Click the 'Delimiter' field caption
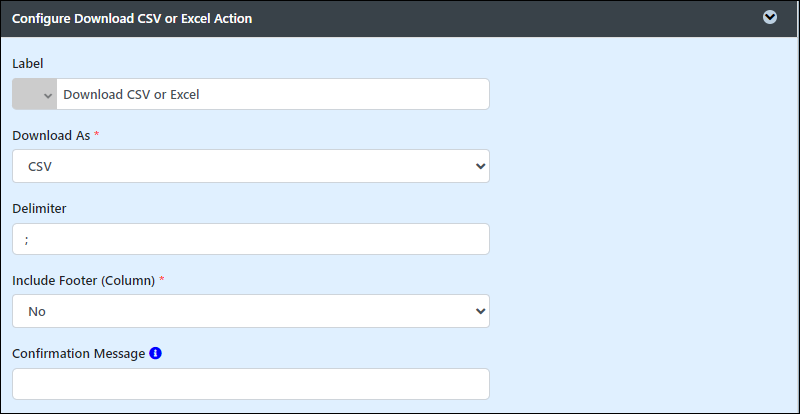800x414 pixels. tap(39, 208)
